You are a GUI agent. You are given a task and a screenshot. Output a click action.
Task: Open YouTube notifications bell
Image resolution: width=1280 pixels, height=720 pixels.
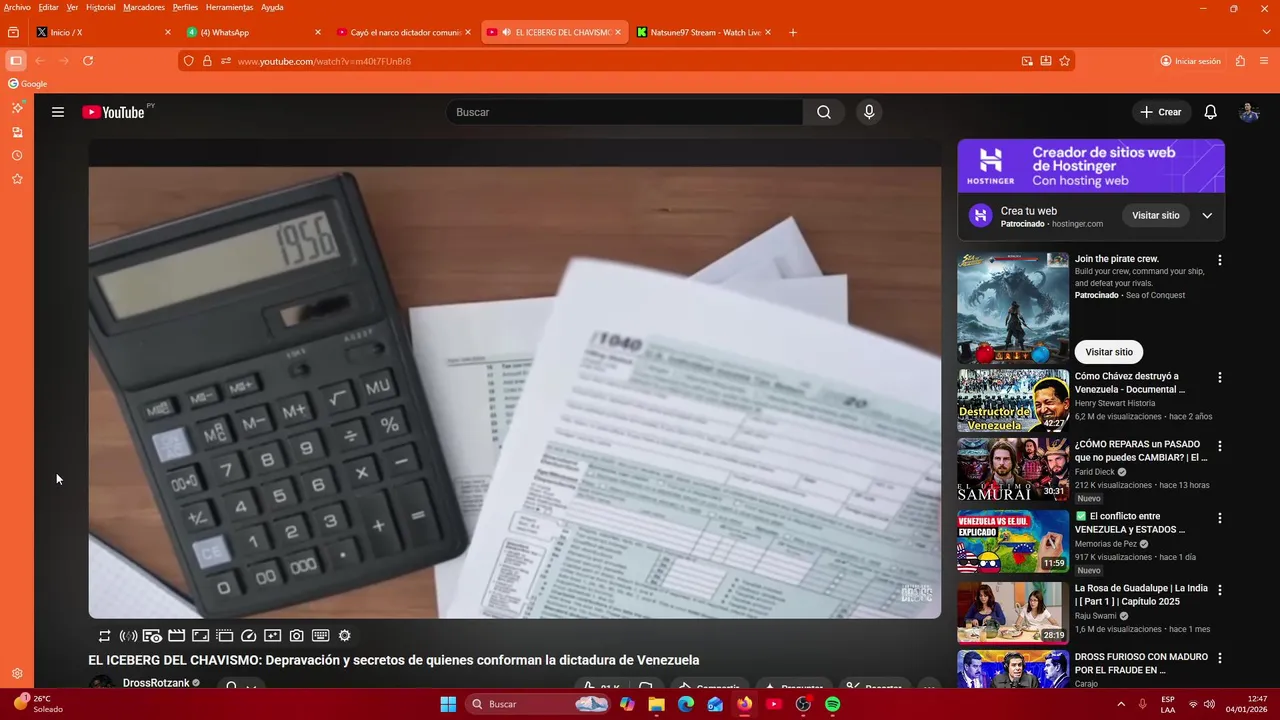1210,112
